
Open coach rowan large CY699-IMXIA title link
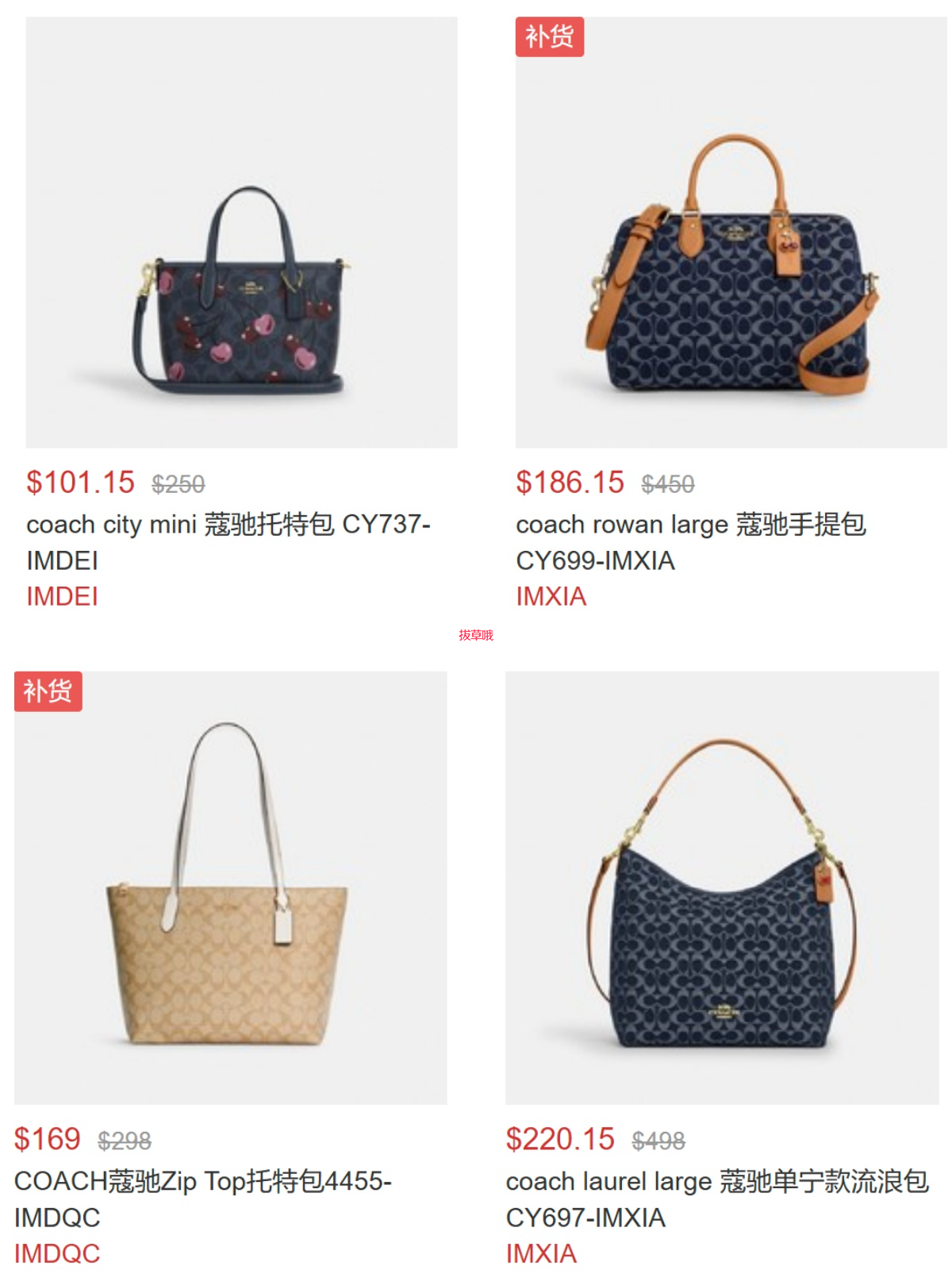(x=691, y=542)
